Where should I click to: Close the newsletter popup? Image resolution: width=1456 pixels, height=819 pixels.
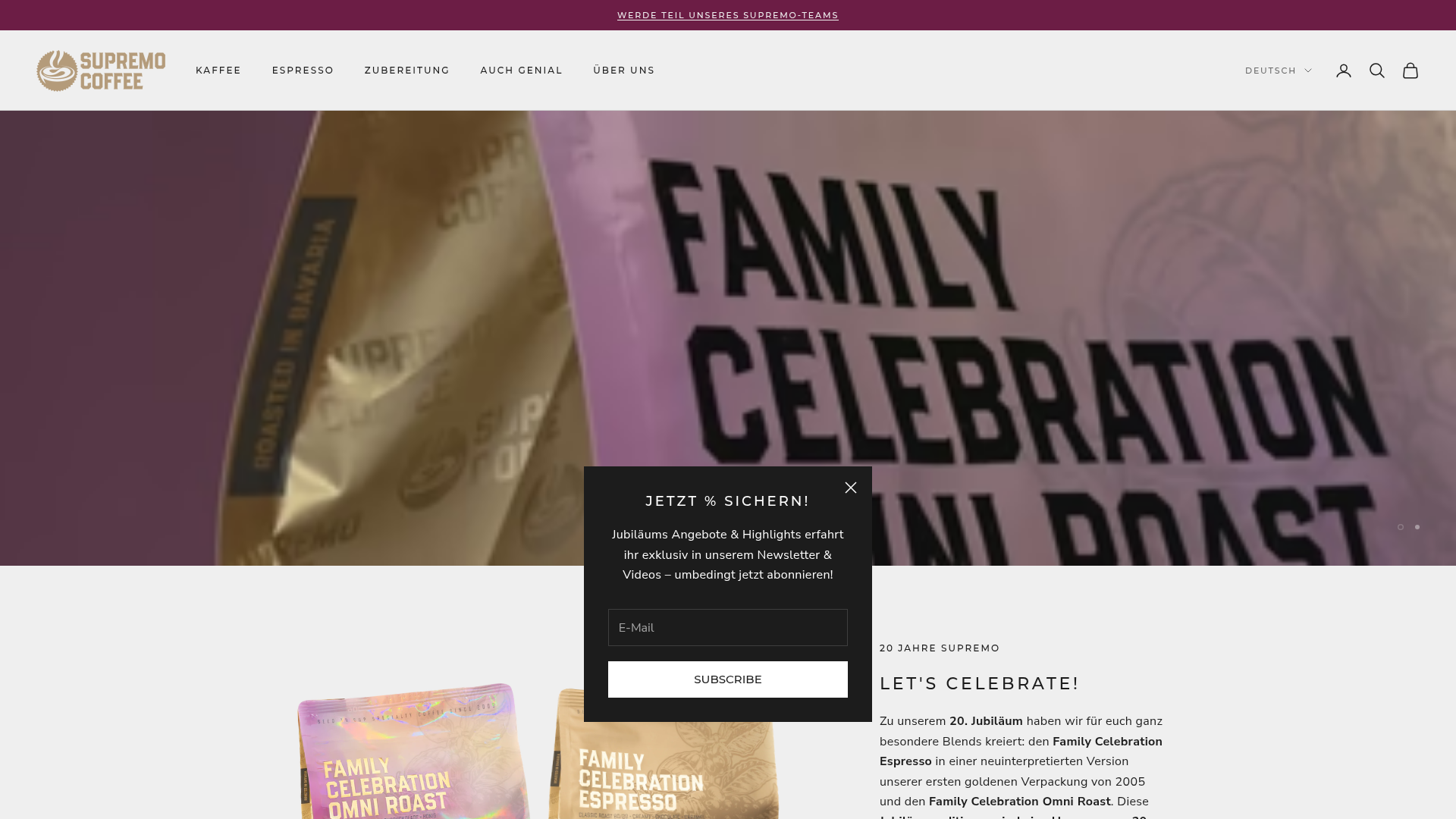pyautogui.click(x=851, y=488)
